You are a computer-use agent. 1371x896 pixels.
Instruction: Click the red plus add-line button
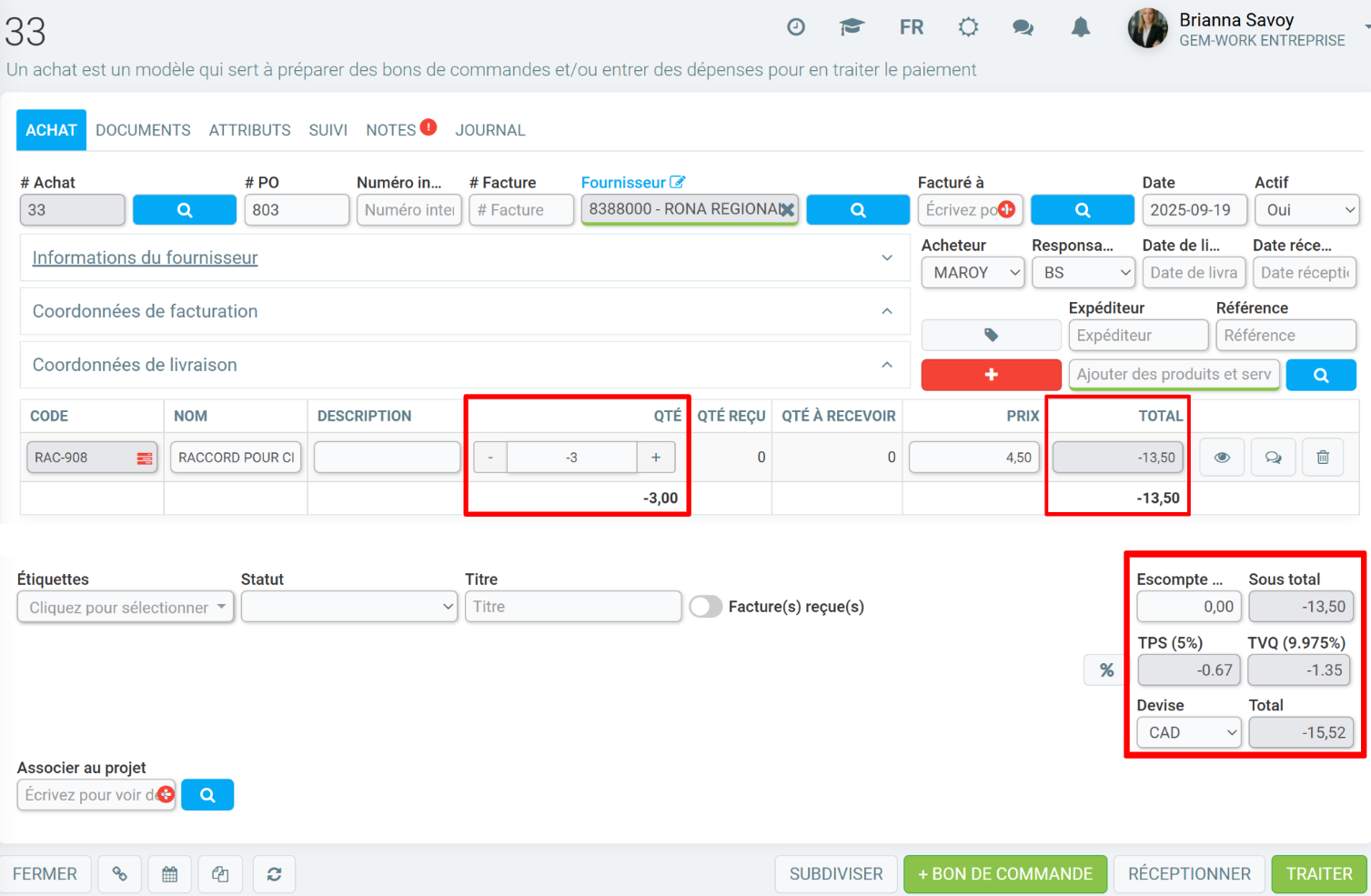(x=992, y=374)
